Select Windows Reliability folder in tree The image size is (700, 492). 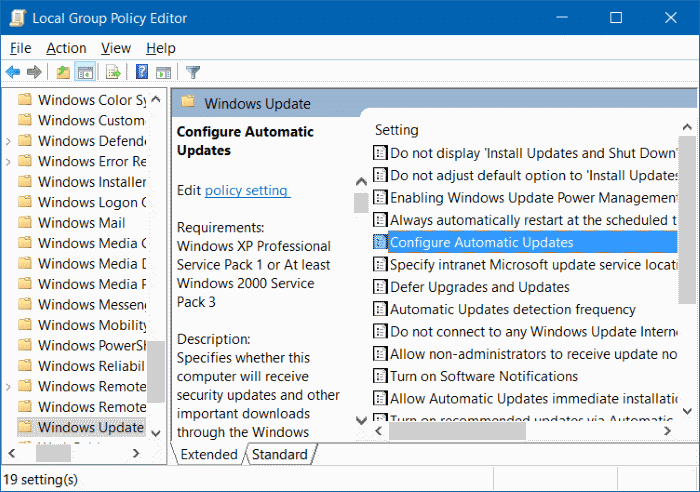pyautogui.click(x=82, y=366)
